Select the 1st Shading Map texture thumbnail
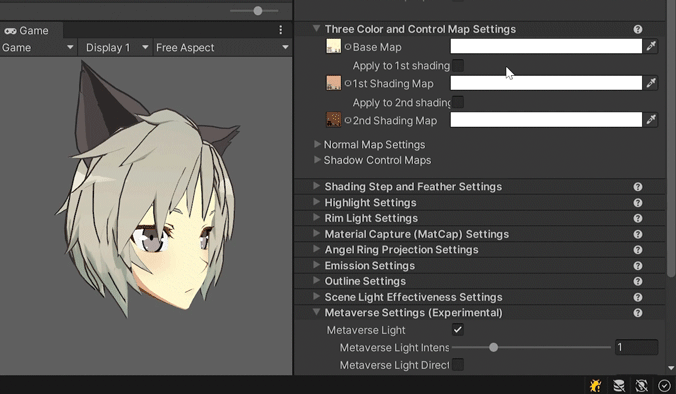The image size is (676, 394). point(333,83)
